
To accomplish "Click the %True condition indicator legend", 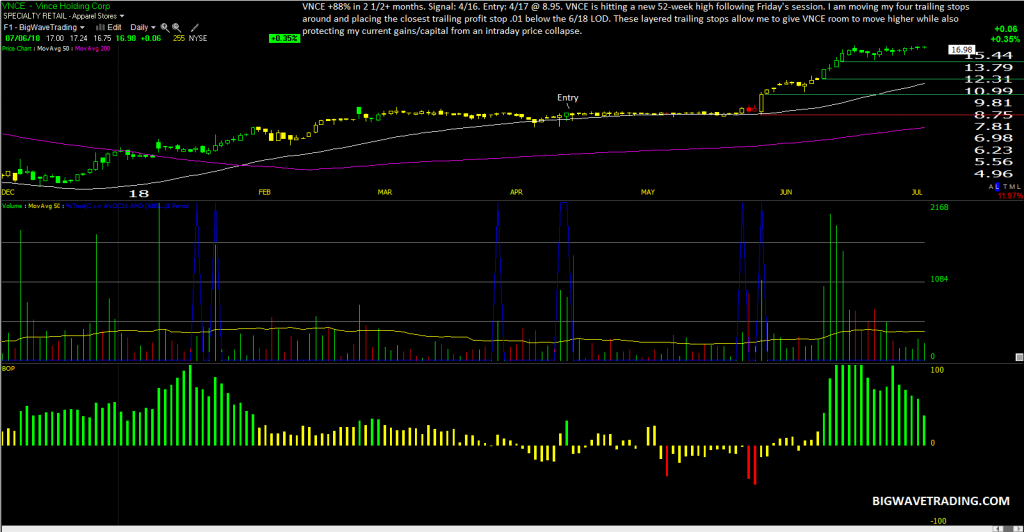I will pos(127,206).
